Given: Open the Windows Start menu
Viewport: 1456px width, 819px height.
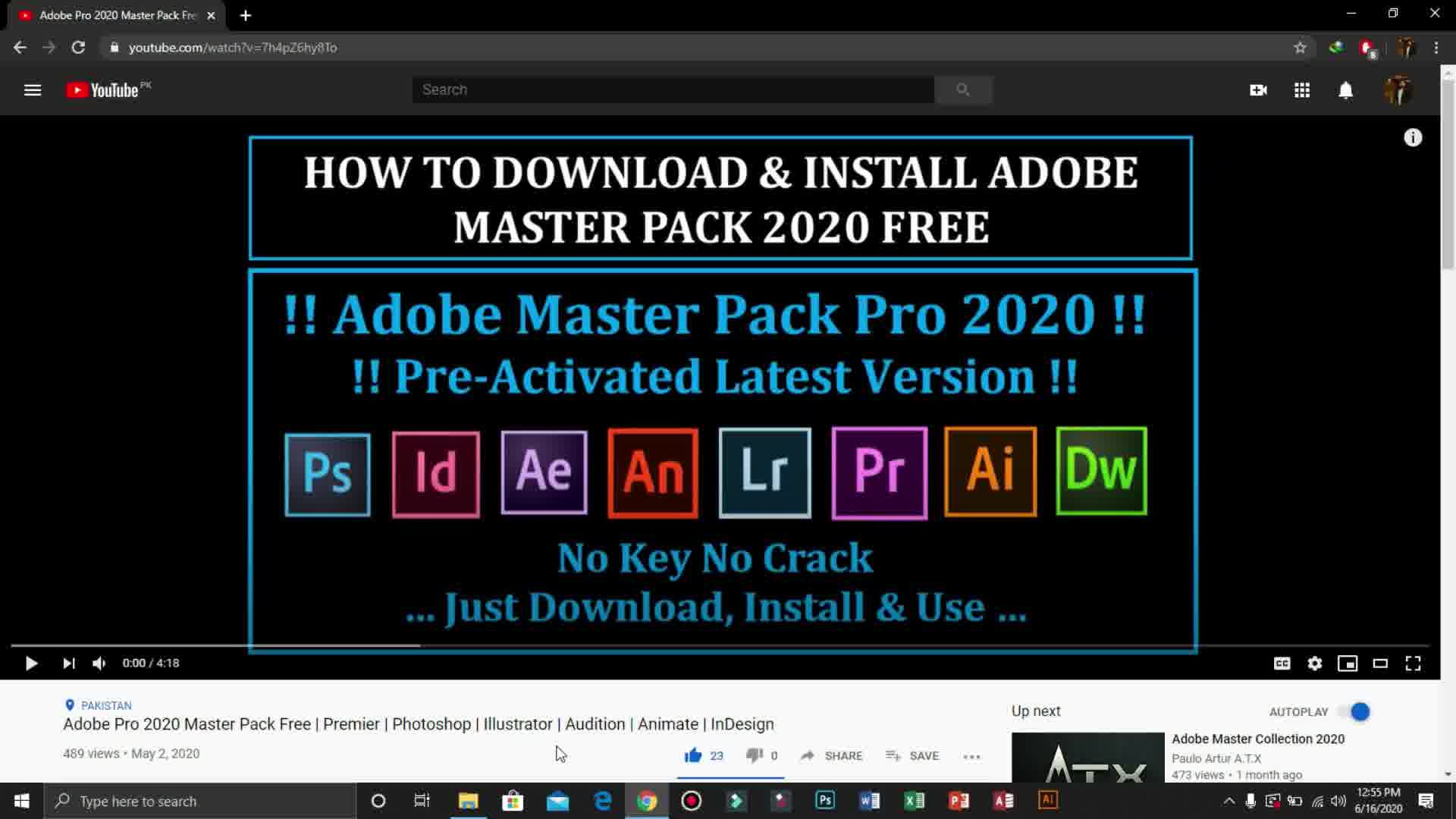Looking at the screenshot, I should click(21, 801).
